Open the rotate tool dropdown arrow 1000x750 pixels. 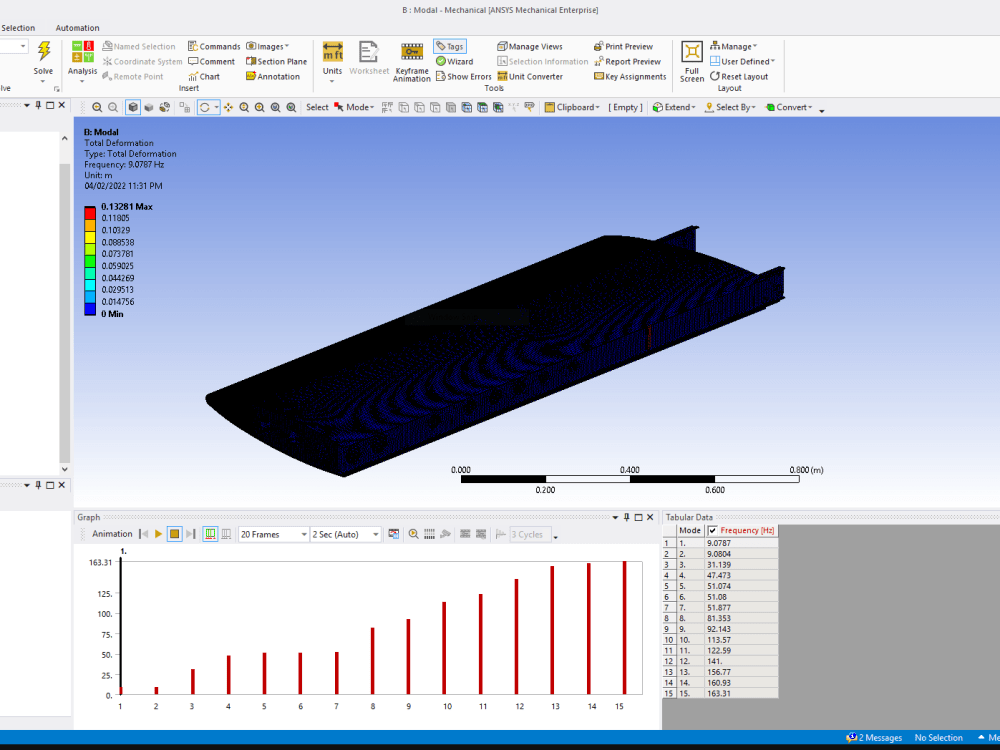tap(217, 107)
